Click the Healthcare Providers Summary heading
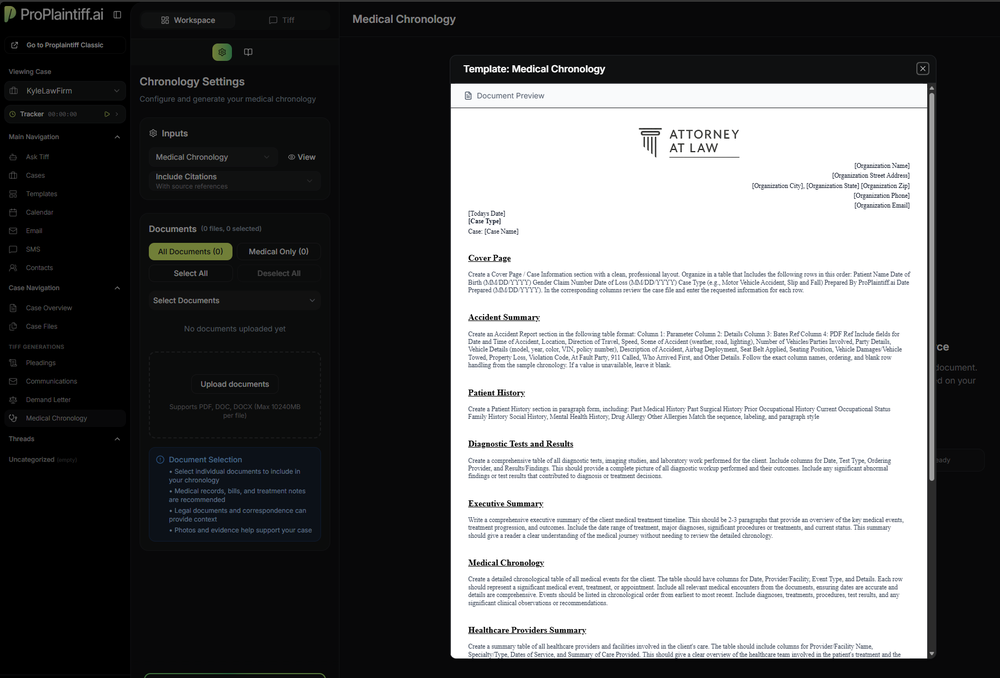 click(x=527, y=630)
